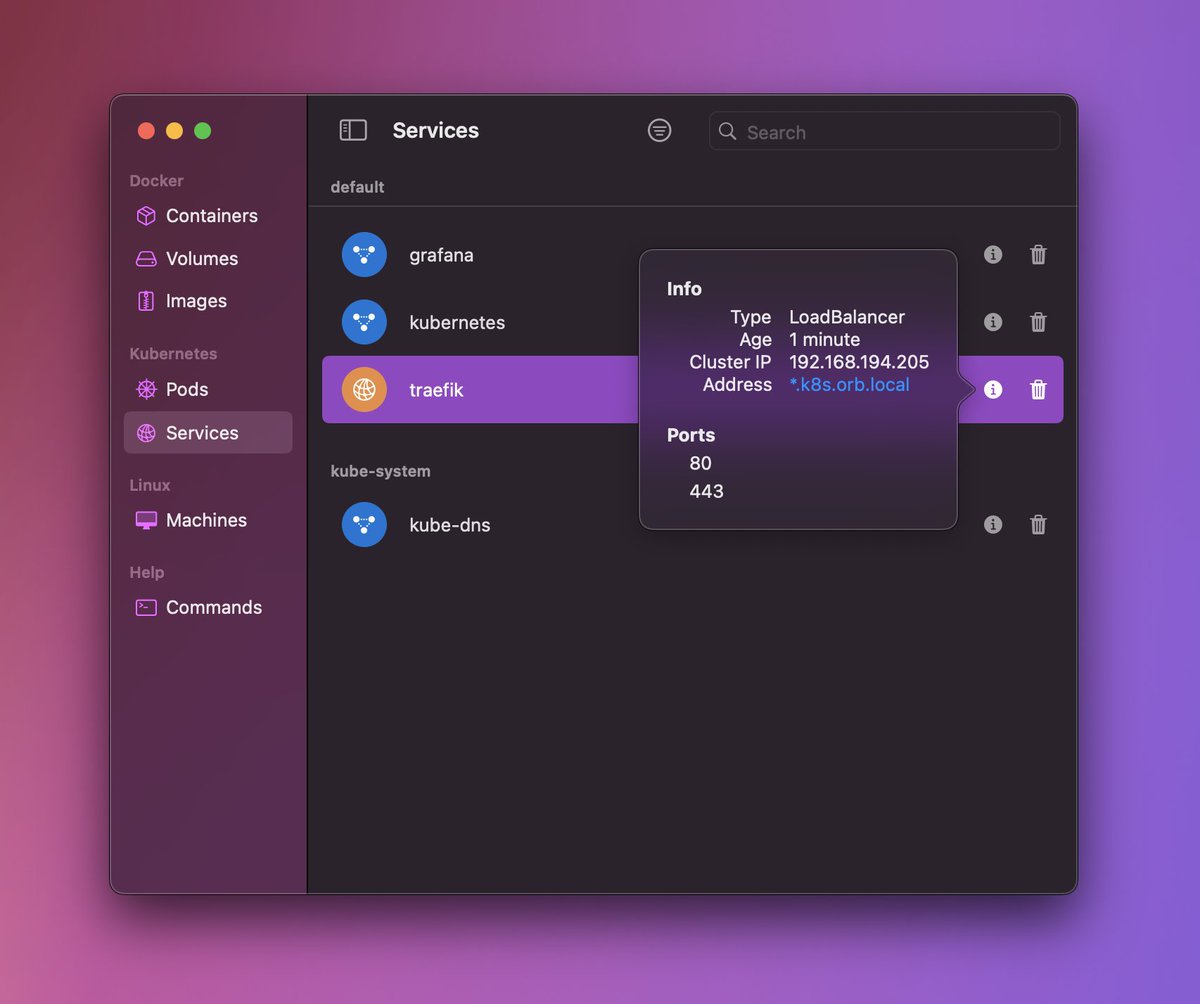Click port 80 in popover
The image size is (1200, 1004).
(700, 463)
